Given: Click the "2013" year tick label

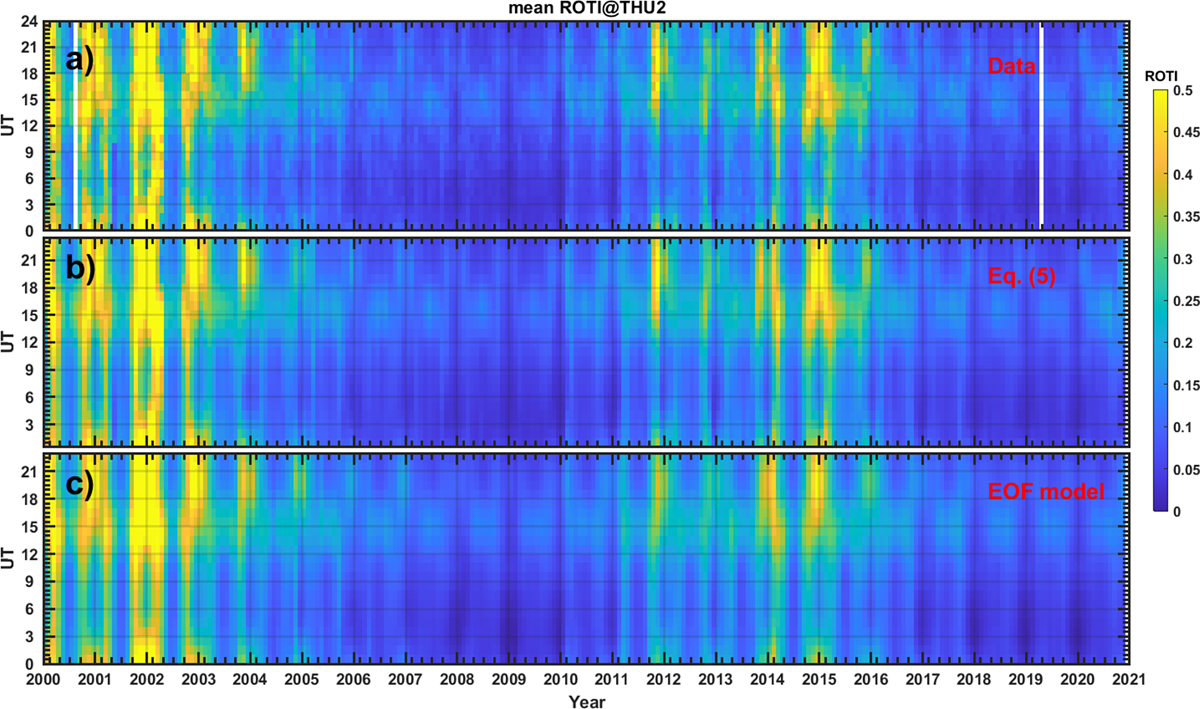Looking at the screenshot, I should [x=715, y=681].
